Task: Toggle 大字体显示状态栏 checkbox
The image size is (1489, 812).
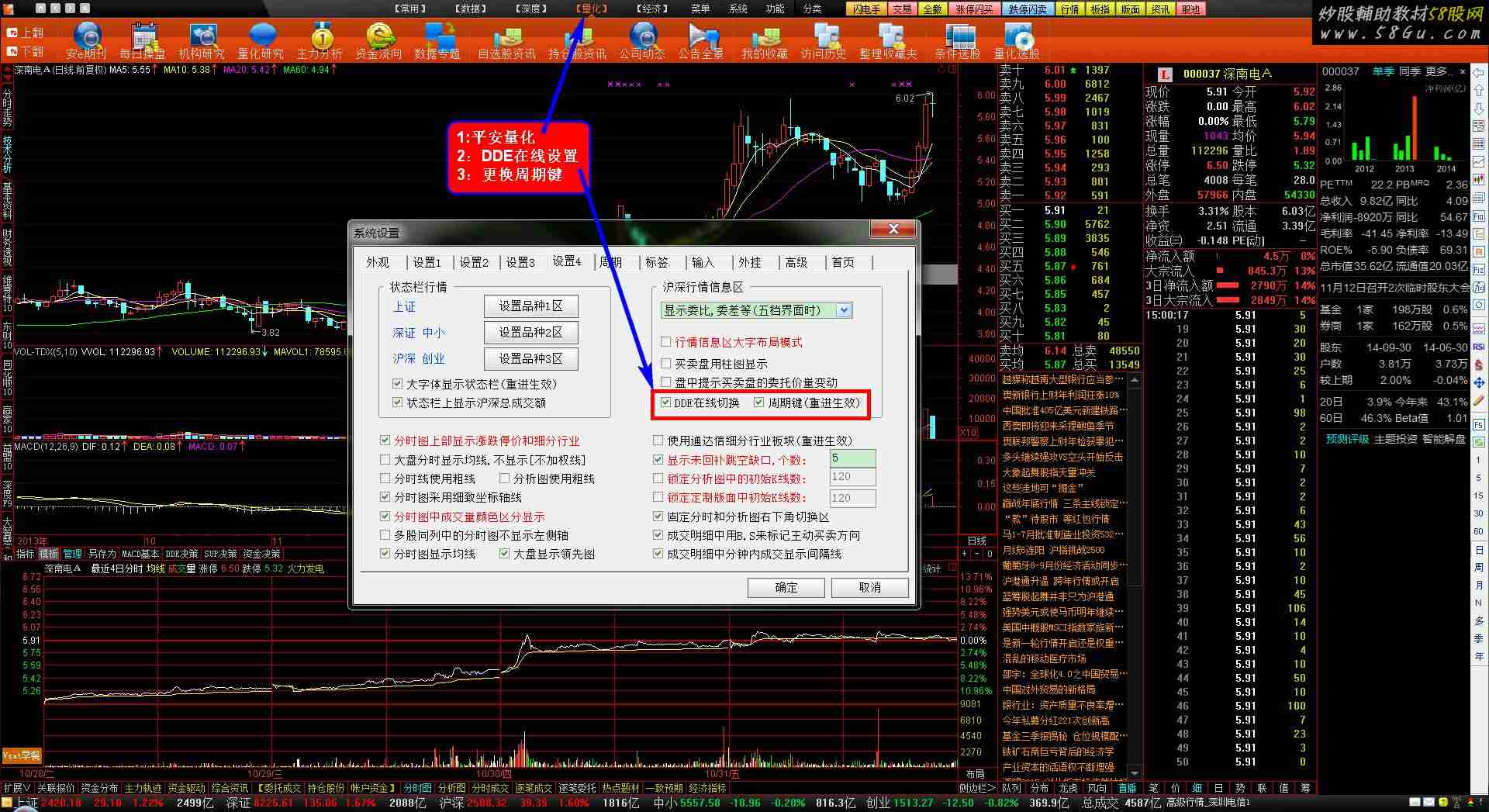Action: coord(398,384)
